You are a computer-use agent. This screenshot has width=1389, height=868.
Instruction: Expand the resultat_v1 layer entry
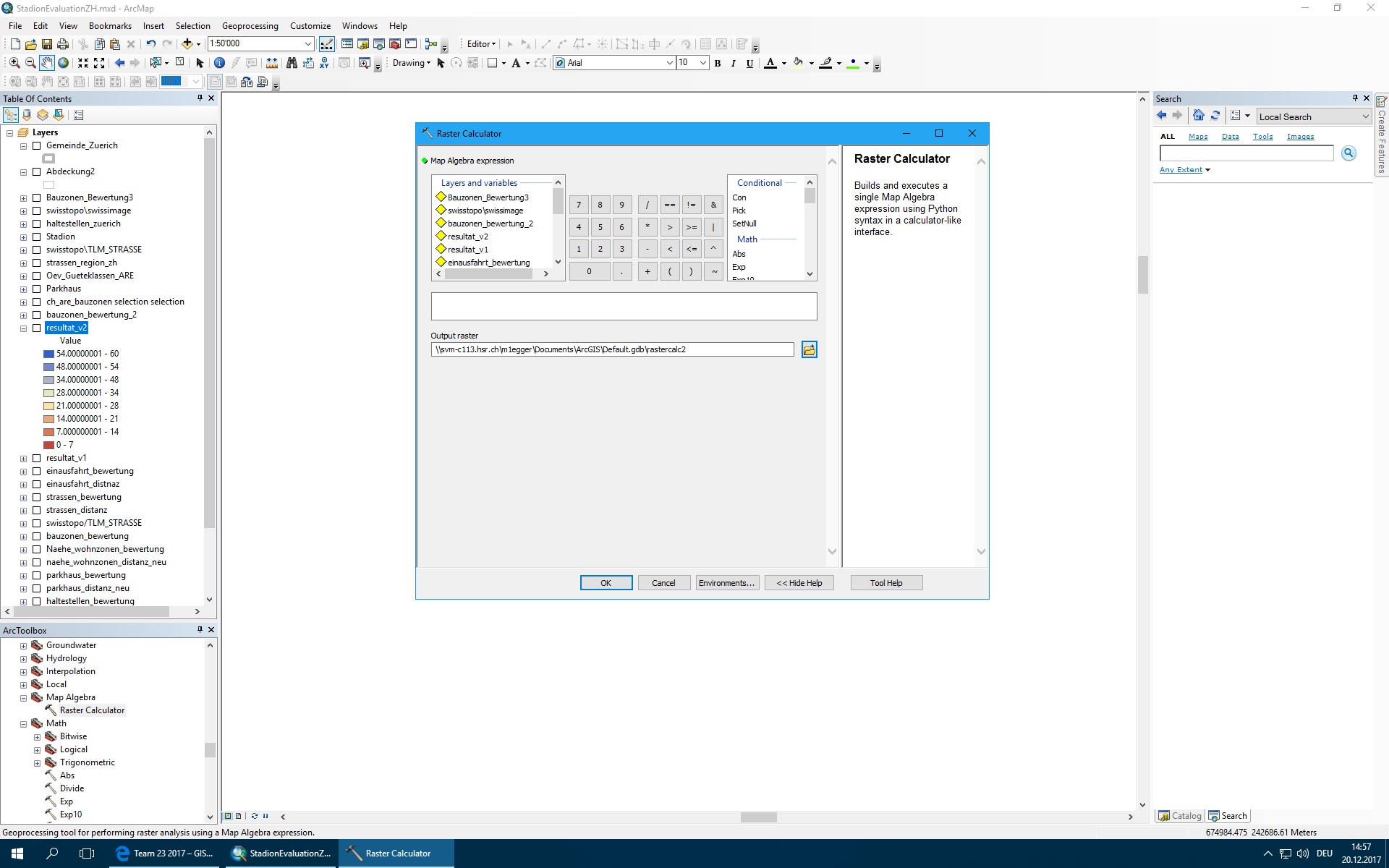click(x=23, y=459)
